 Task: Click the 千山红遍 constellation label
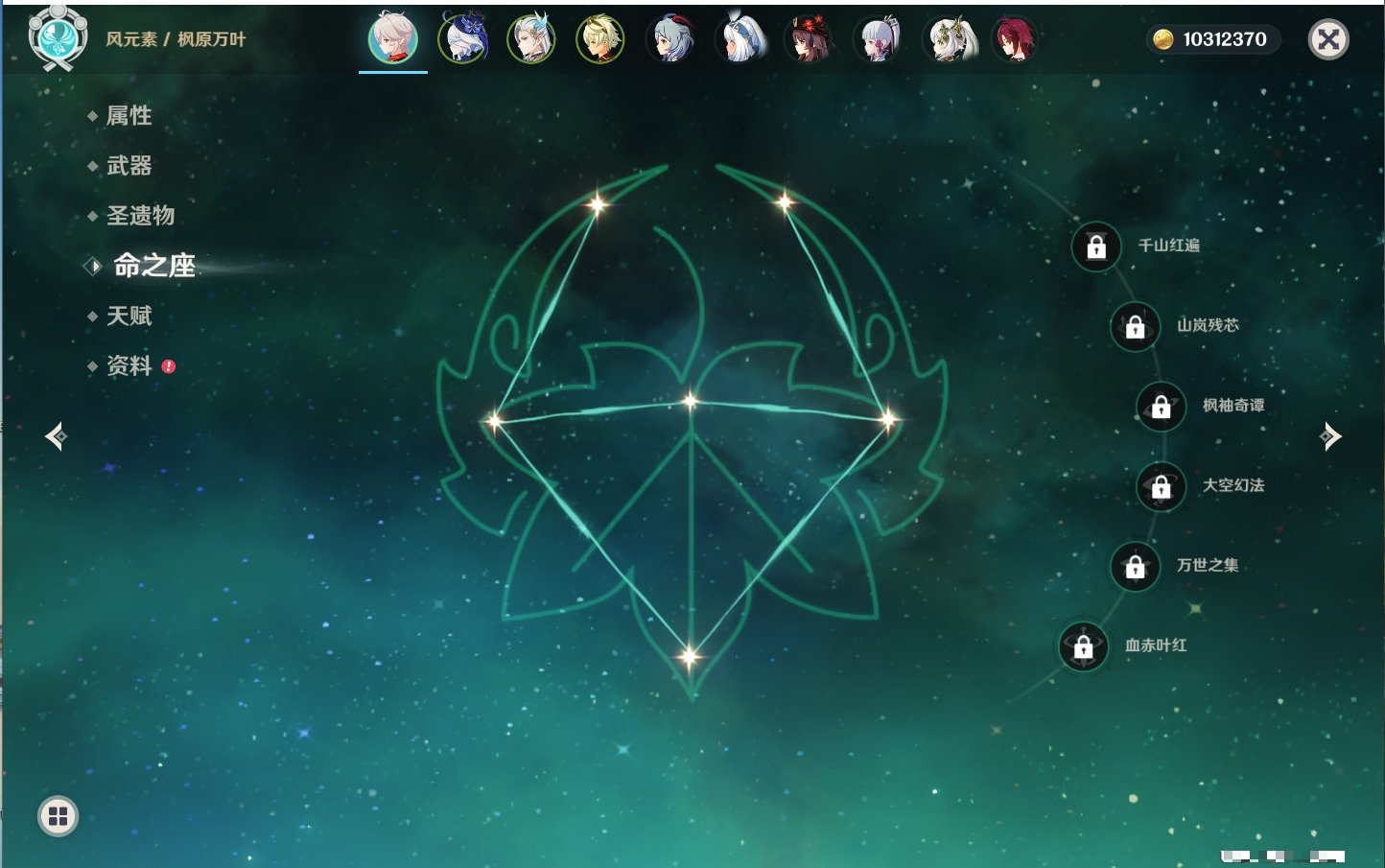click(x=1168, y=246)
